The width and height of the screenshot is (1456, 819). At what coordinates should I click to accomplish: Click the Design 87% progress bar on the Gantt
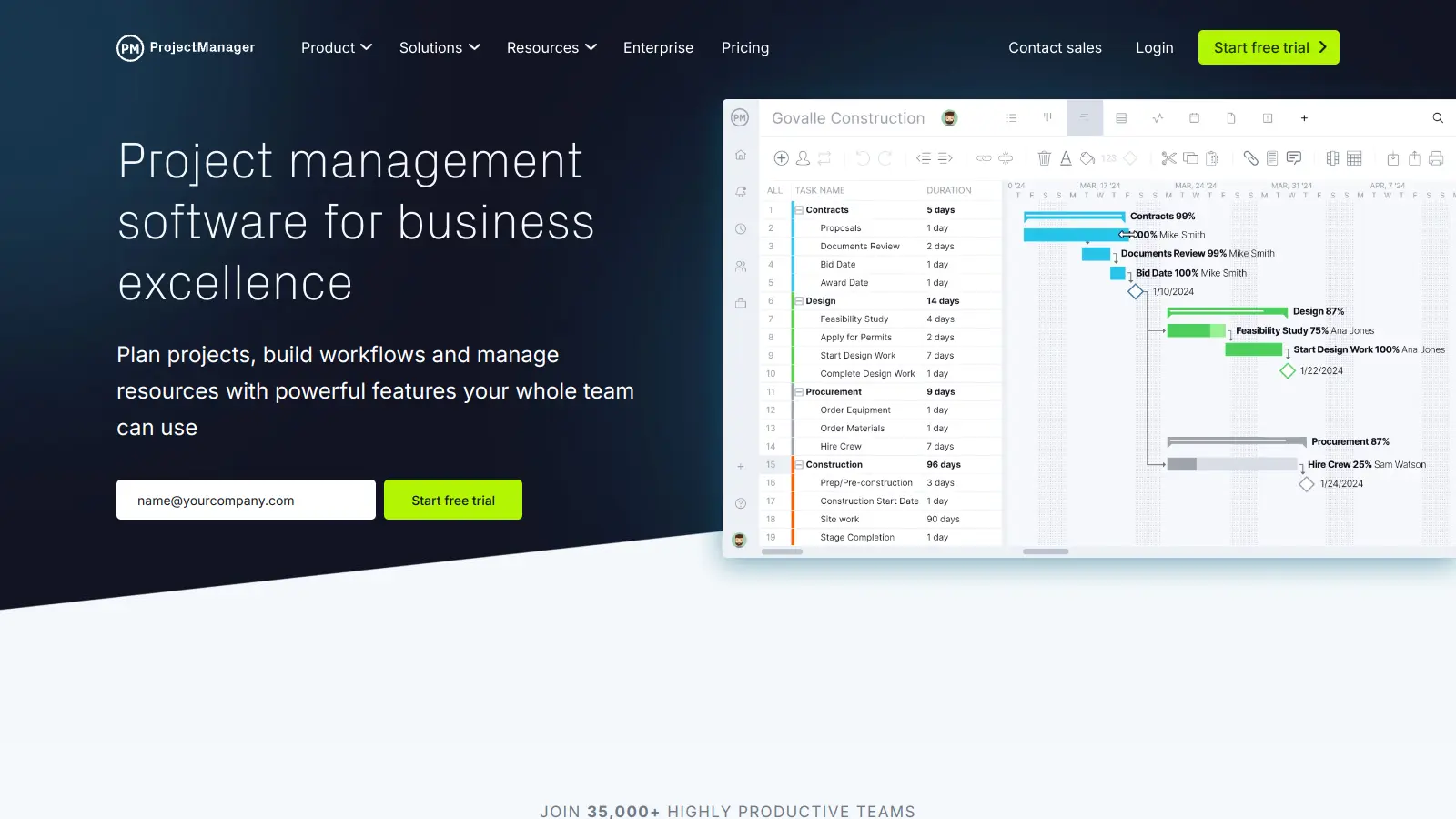pos(1228,310)
